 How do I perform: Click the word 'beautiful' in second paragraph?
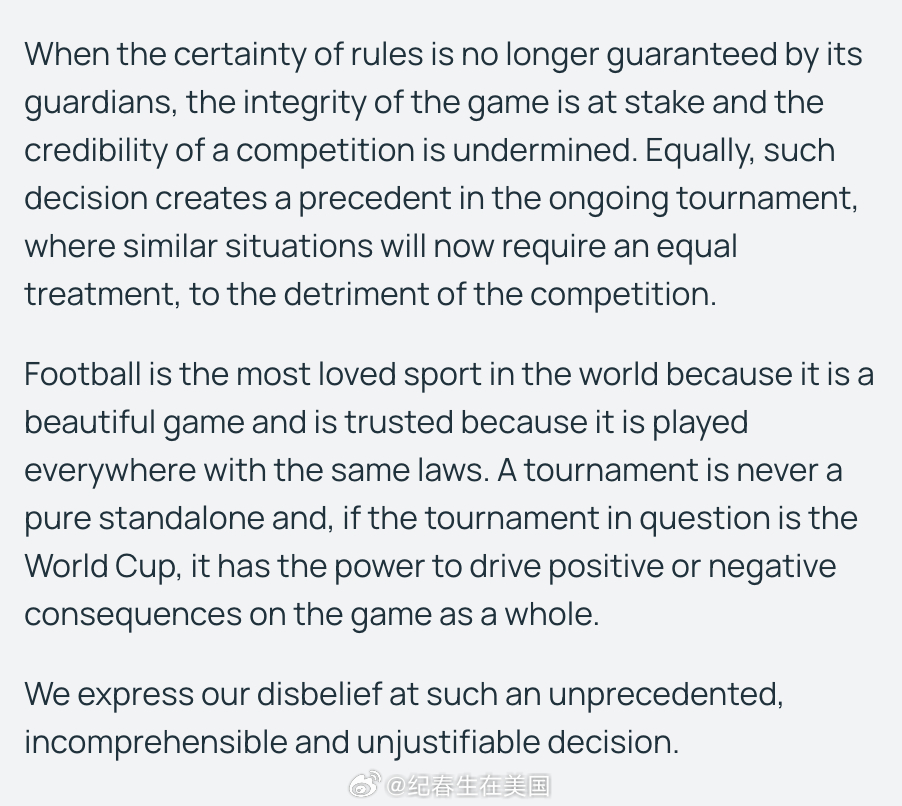[x=90, y=422]
